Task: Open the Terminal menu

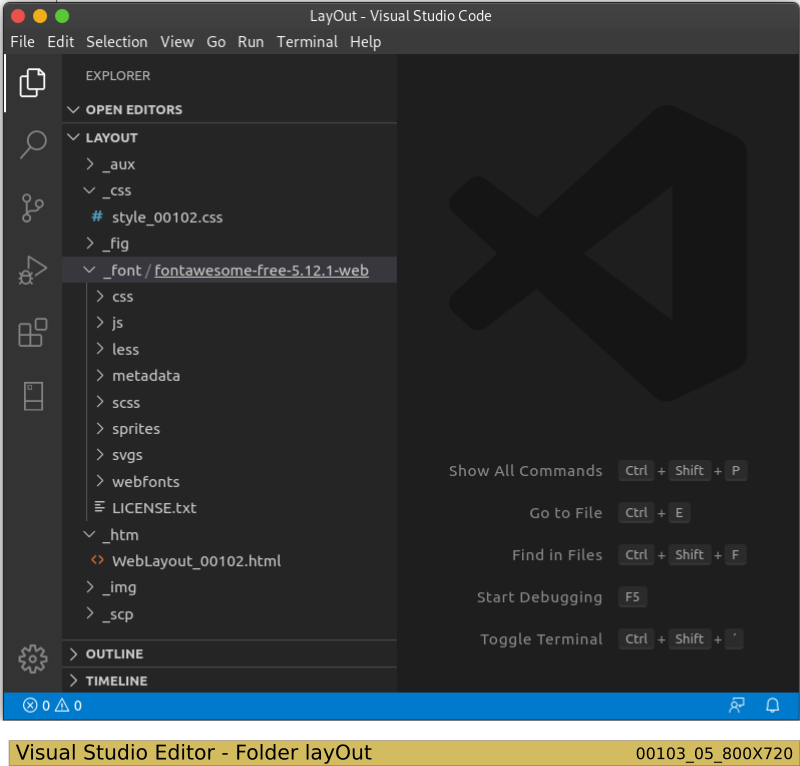Action: coord(307,42)
